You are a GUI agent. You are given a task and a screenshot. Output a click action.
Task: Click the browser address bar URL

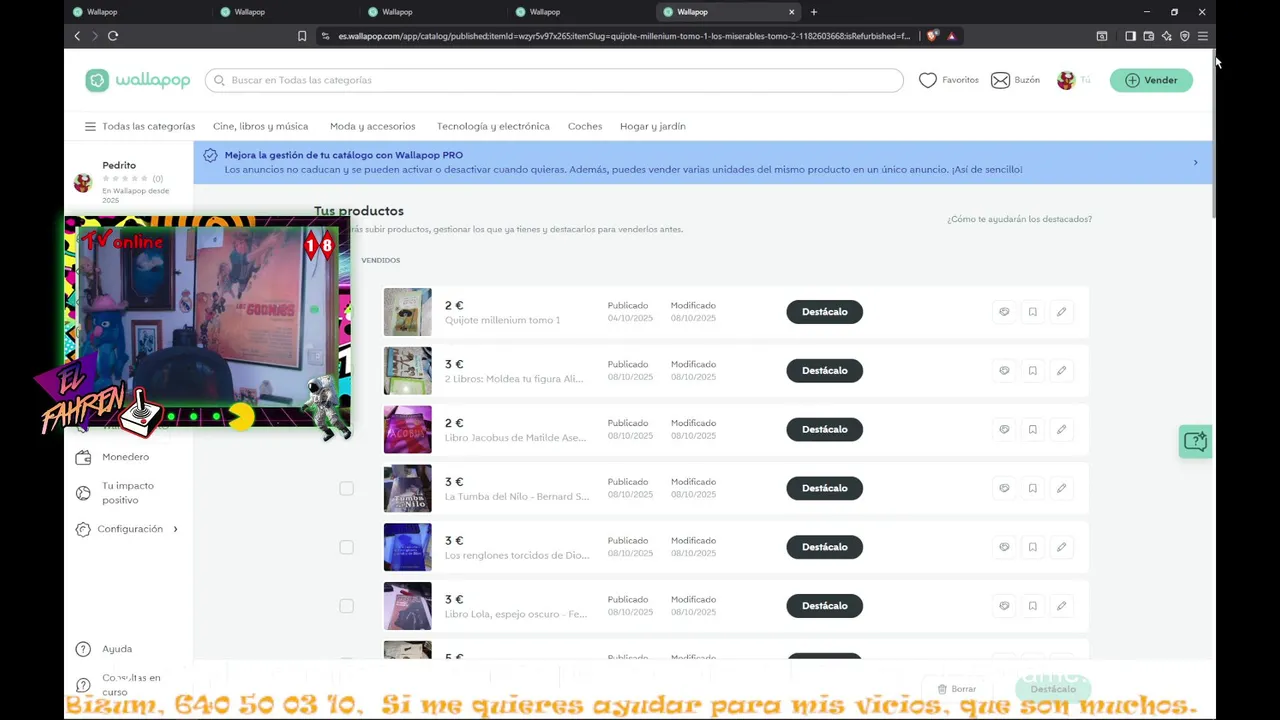[x=624, y=36]
